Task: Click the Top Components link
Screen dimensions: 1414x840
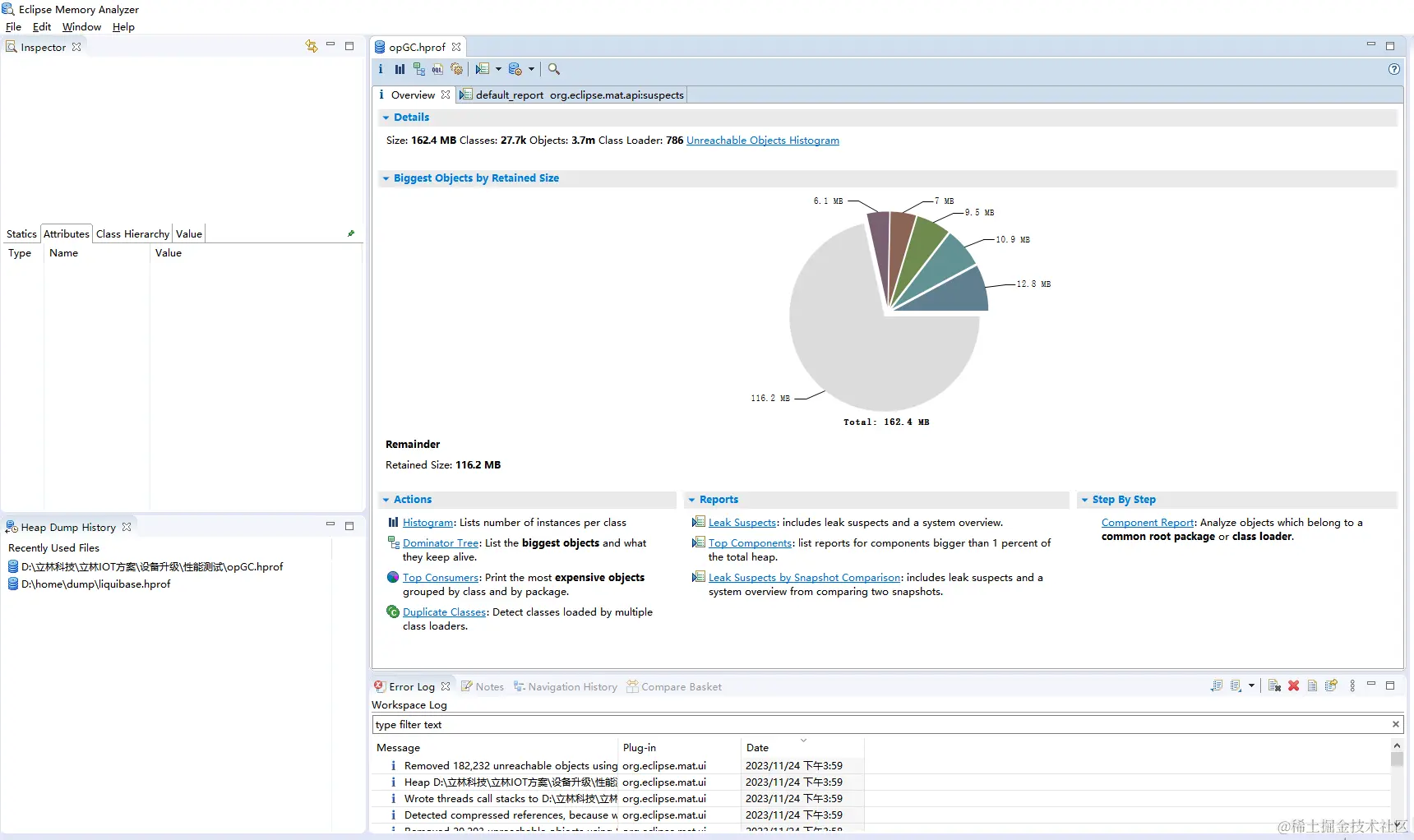Action: tap(751, 542)
